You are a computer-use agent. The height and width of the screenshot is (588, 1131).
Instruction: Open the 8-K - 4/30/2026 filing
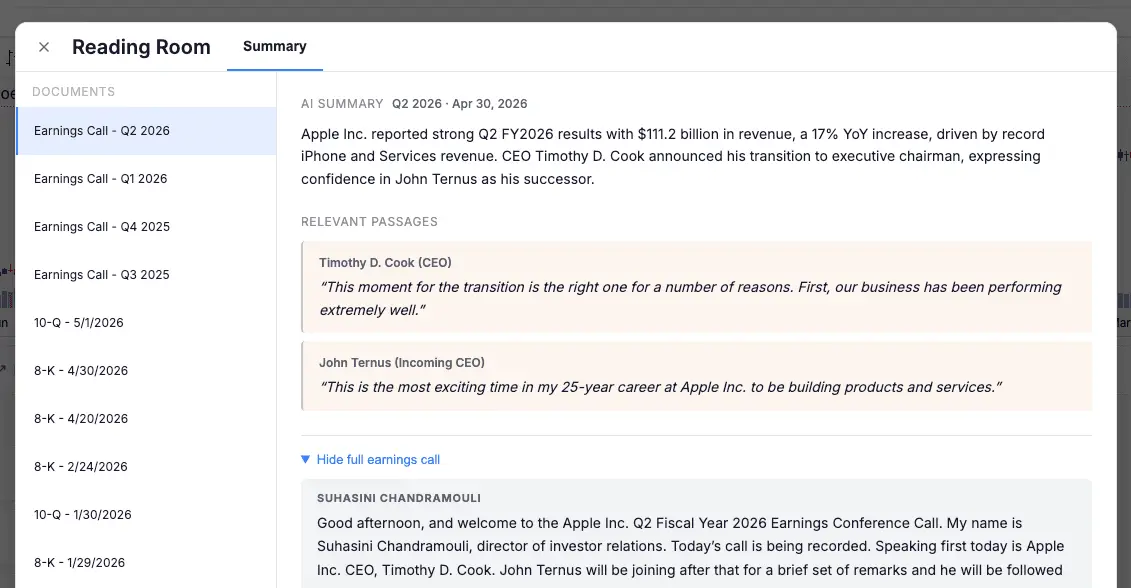(146, 371)
